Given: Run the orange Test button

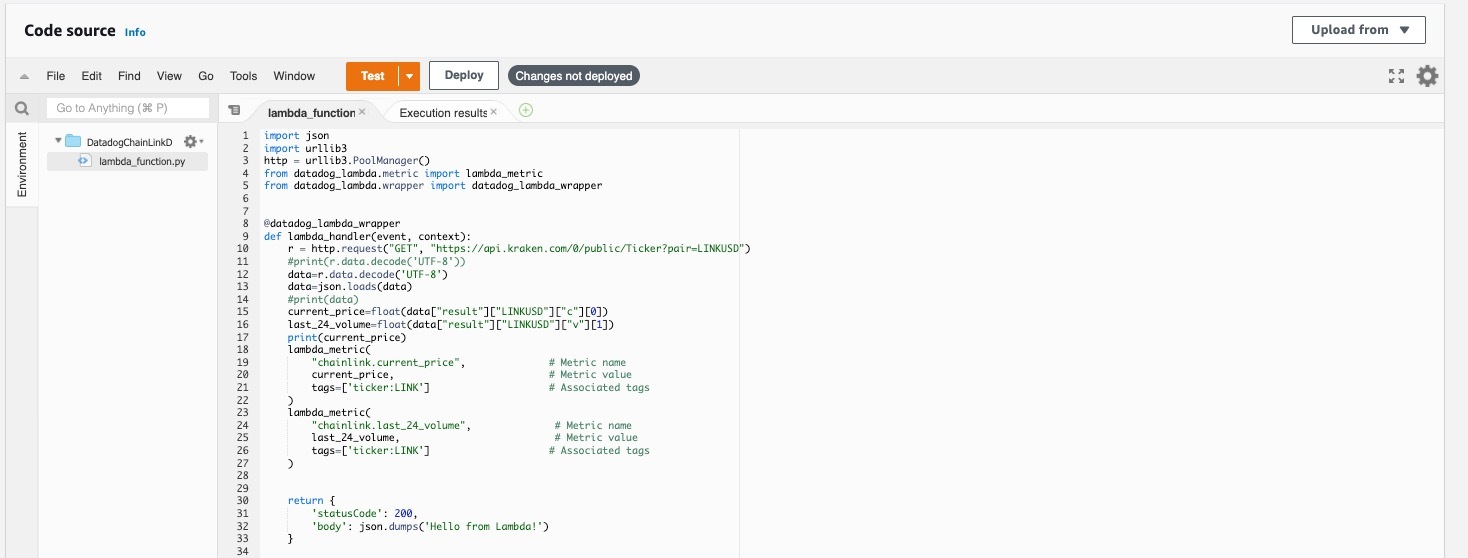Looking at the screenshot, I should coord(372,76).
